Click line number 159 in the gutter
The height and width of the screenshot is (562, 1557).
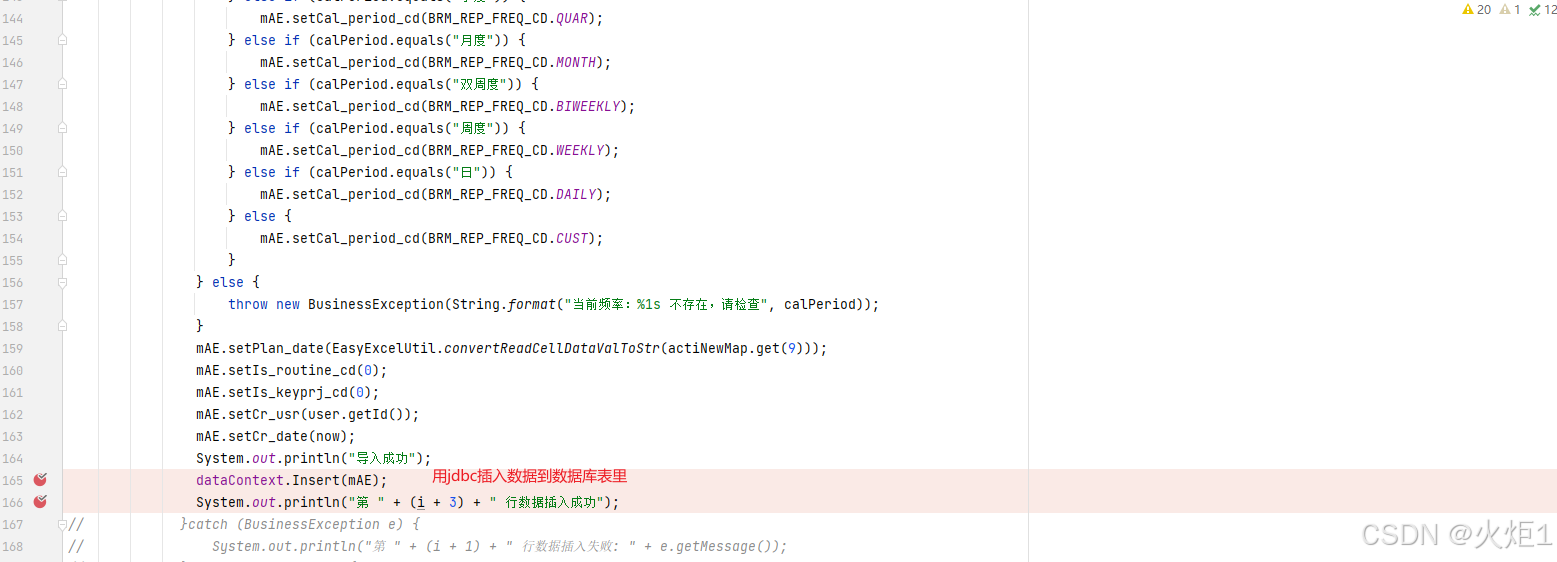(x=12, y=348)
